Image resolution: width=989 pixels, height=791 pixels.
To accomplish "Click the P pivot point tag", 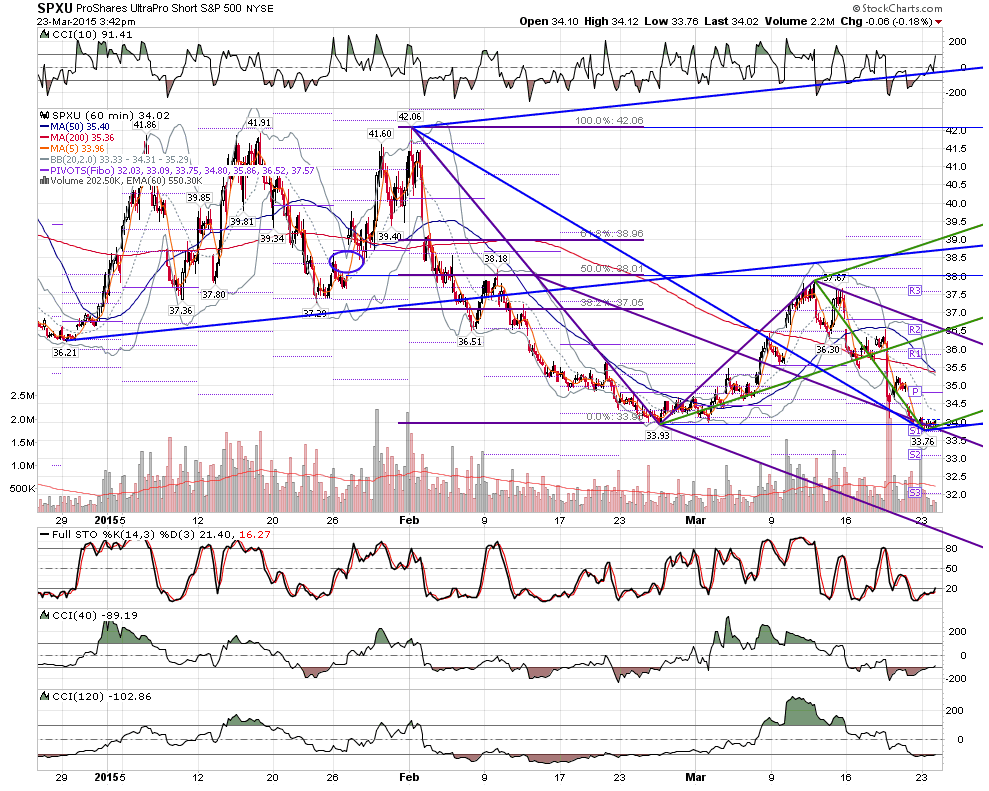I will (915, 392).
